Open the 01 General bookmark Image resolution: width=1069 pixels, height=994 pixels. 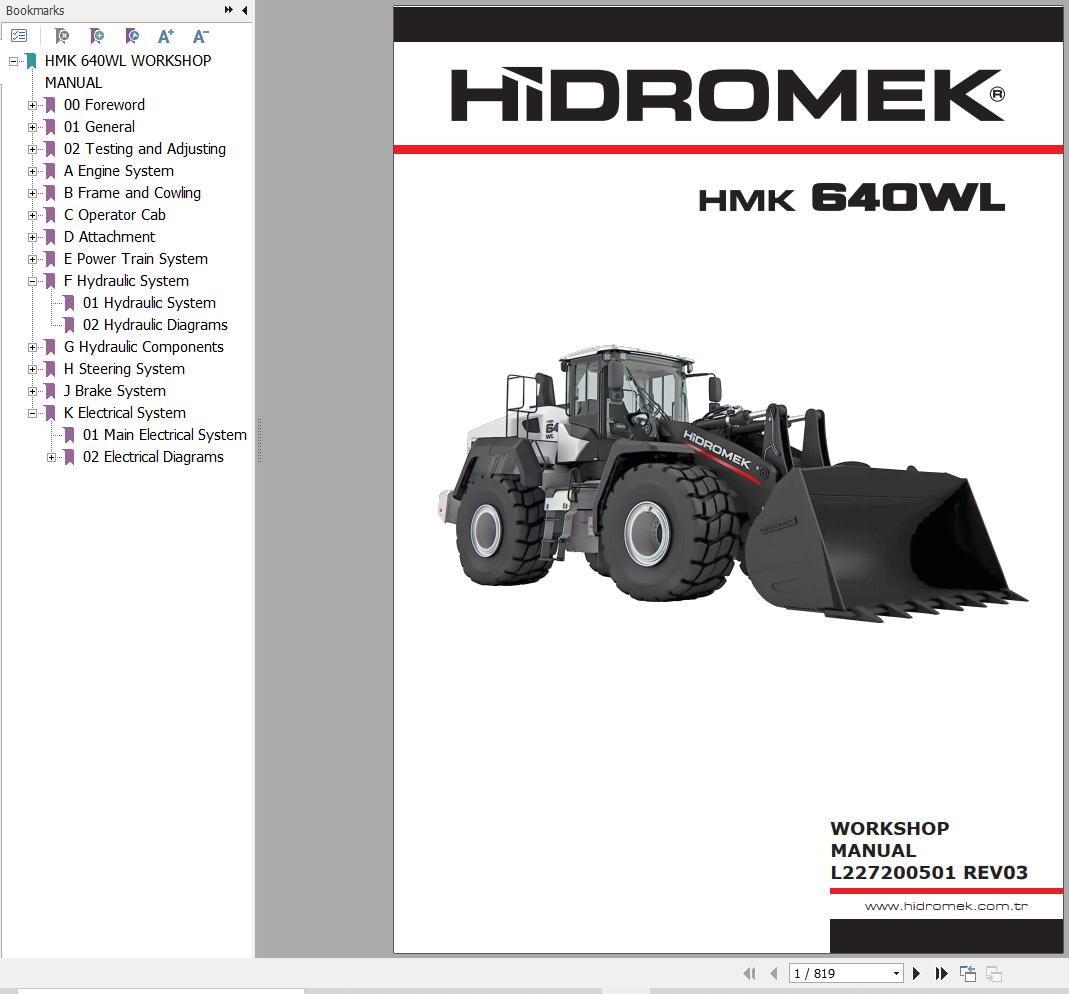(100, 127)
